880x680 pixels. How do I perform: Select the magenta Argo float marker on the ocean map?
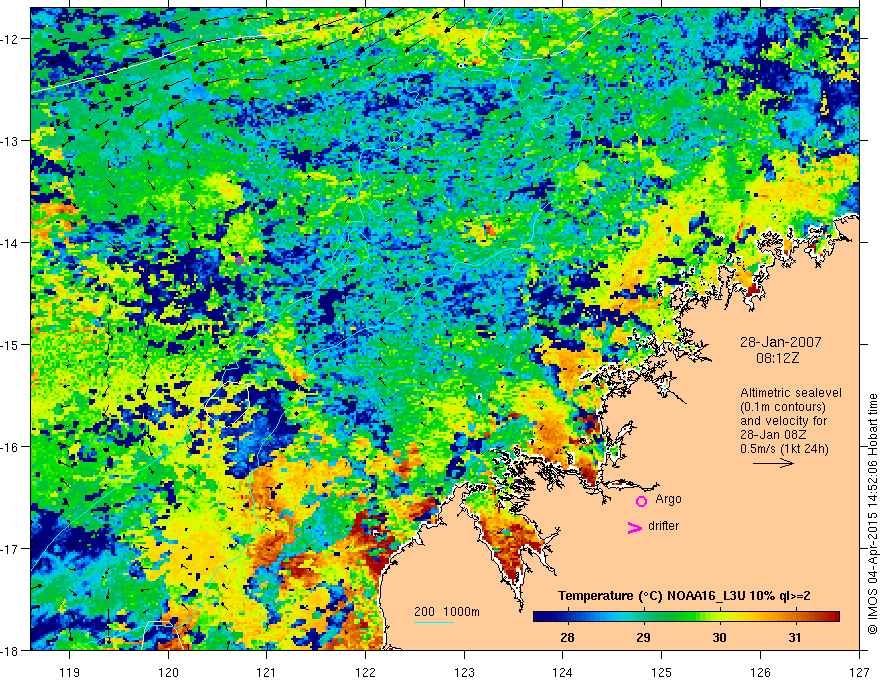(x=240, y=260)
